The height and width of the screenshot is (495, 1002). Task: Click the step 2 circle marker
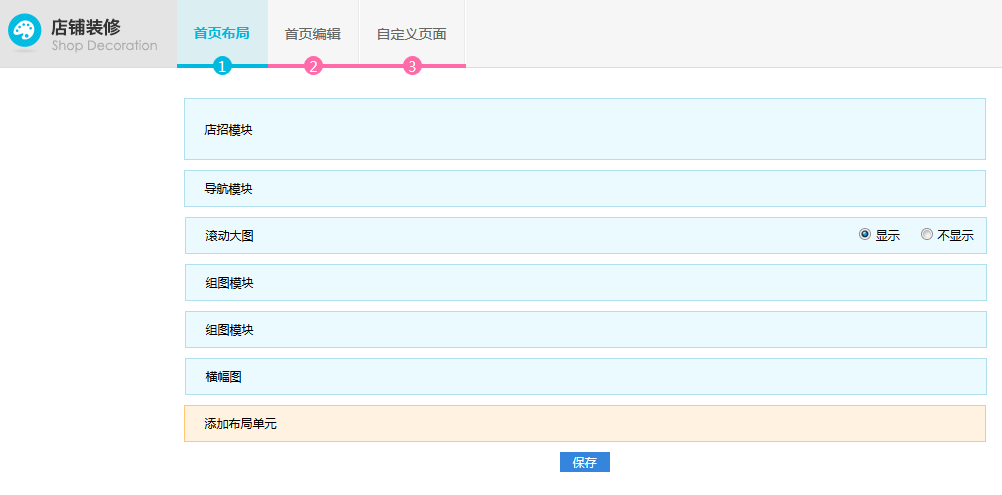click(313, 66)
